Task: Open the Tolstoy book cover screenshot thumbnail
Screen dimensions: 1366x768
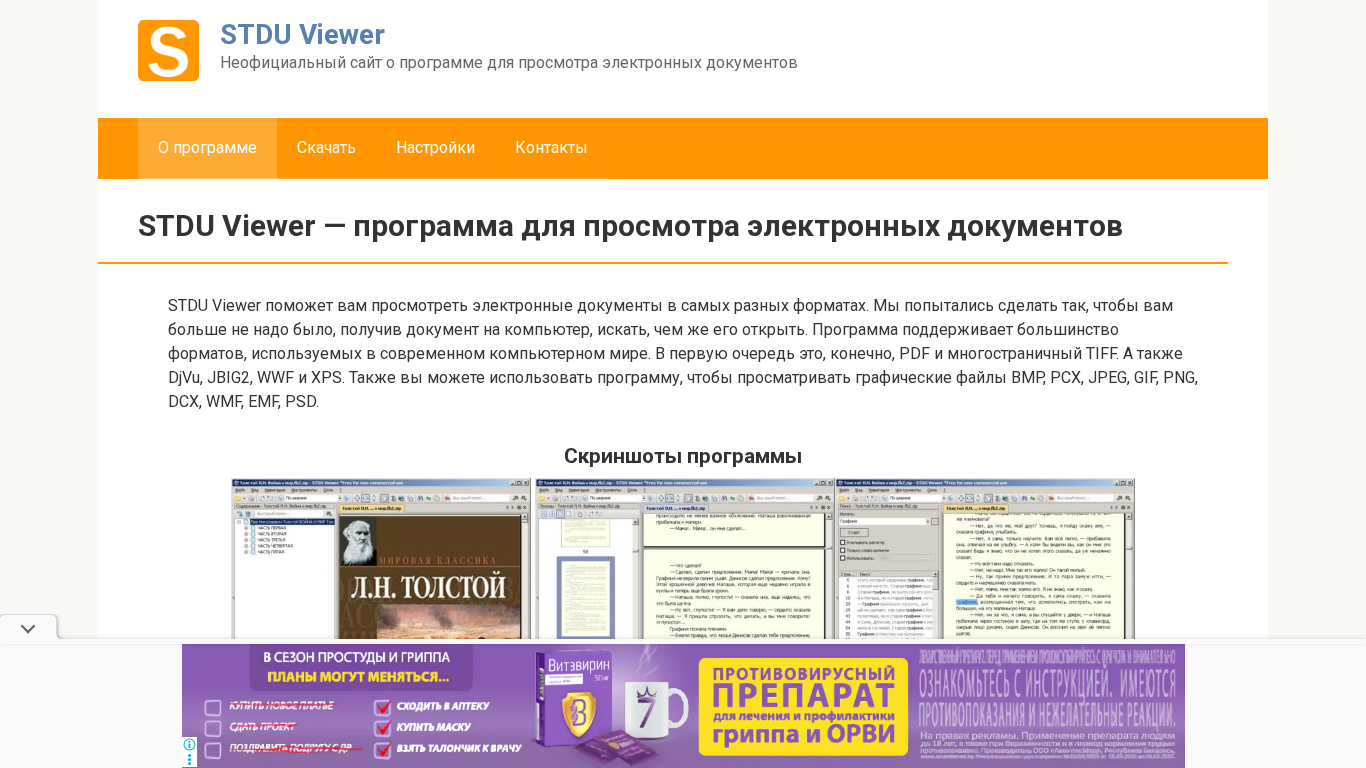Action: tap(381, 558)
